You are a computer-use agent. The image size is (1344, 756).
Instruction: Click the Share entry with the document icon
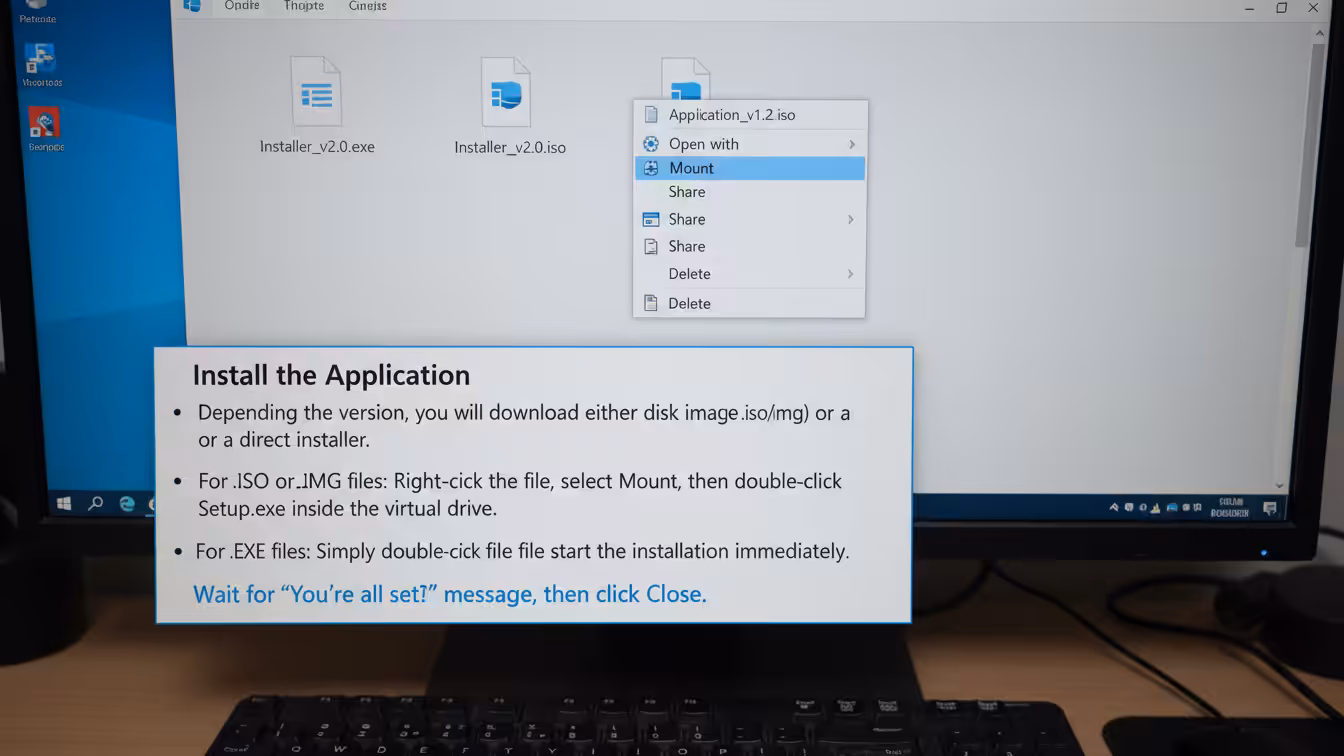(x=750, y=246)
